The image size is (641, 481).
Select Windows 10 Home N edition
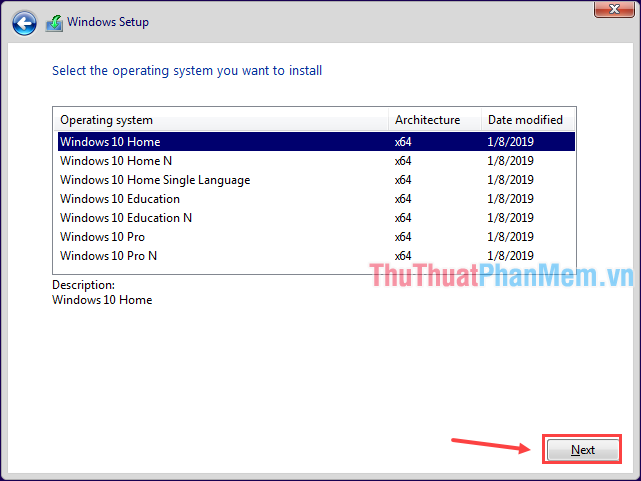[316, 161]
